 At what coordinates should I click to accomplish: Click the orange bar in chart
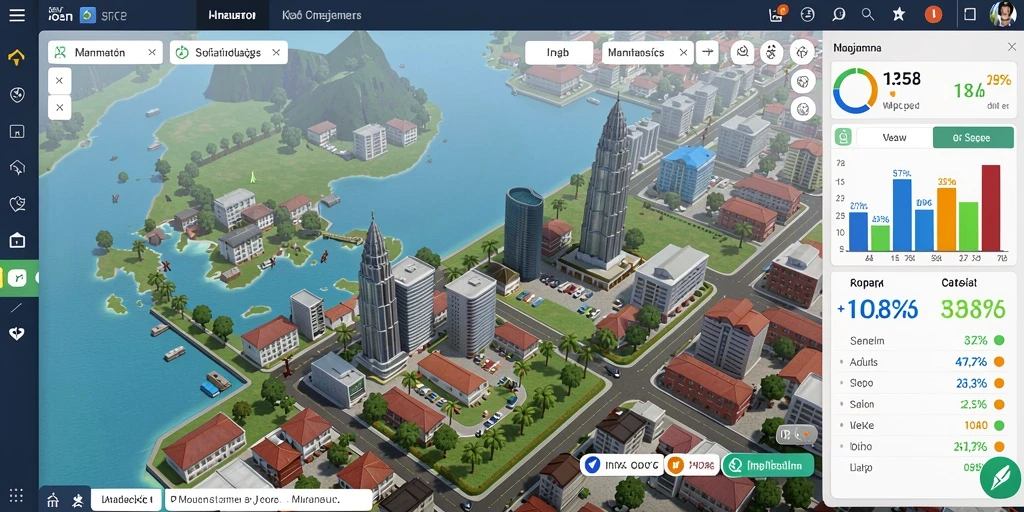tap(946, 219)
